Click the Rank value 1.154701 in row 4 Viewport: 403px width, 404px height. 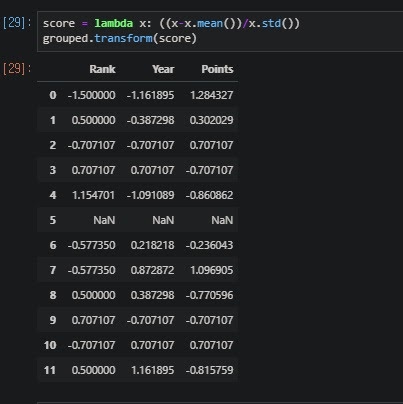[94, 195]
